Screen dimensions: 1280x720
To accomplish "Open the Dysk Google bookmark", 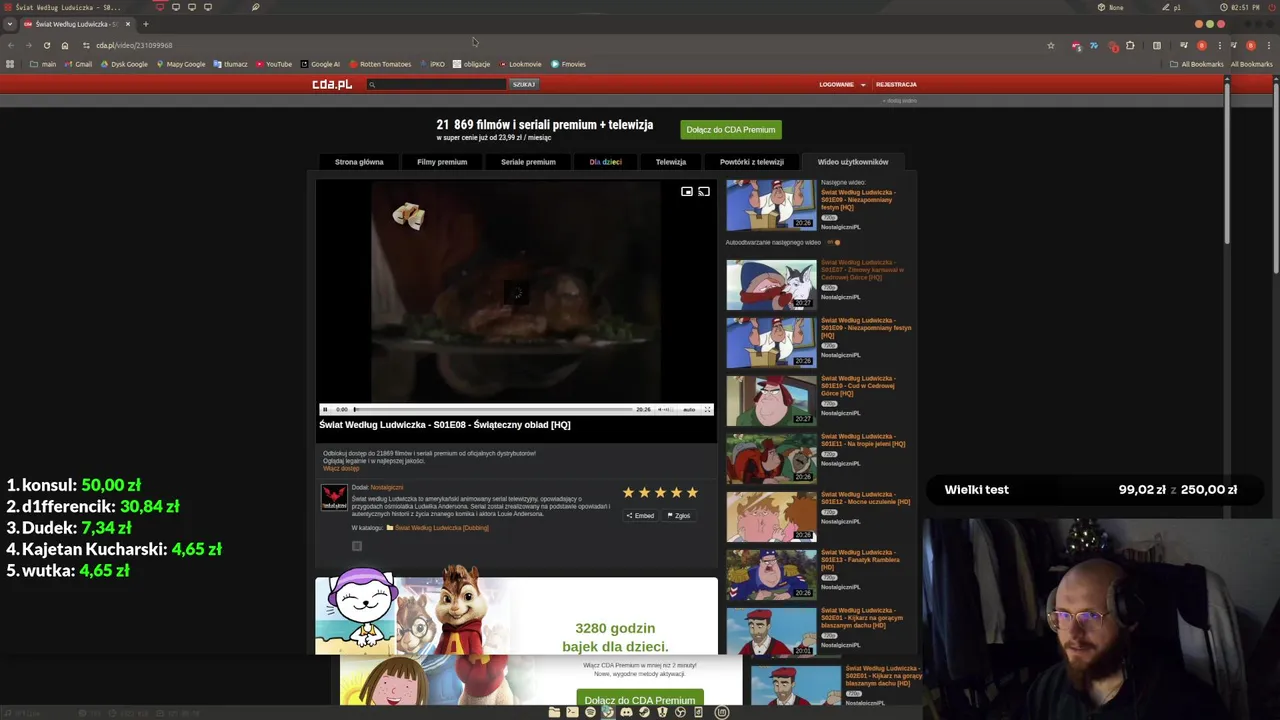I will pos(124,64).
